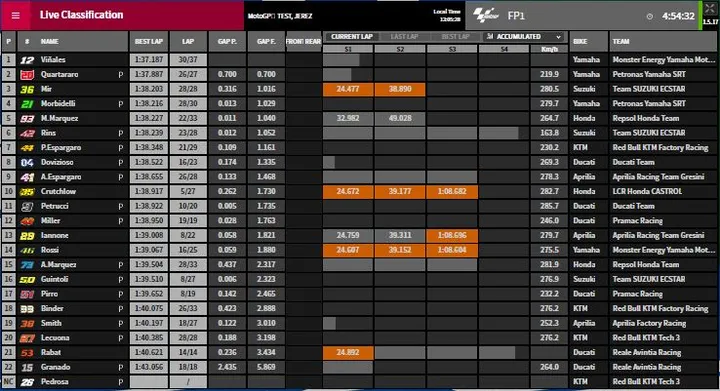The height and width of the screenshot is (391, 720).
Task: Sort by GAP P. column header
Action: [227, 41]
